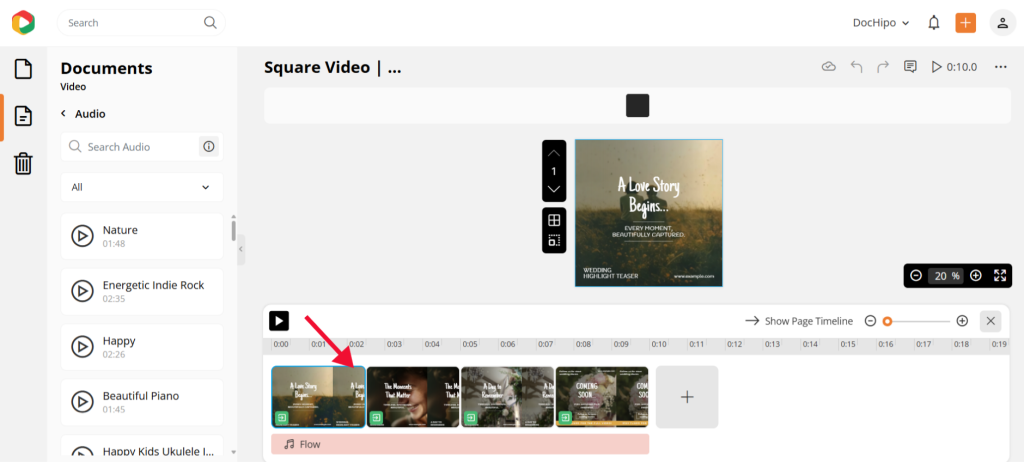This screenshot has width=1024, height=463.
Task: Click the cloud save status icon
Action: 829,67
